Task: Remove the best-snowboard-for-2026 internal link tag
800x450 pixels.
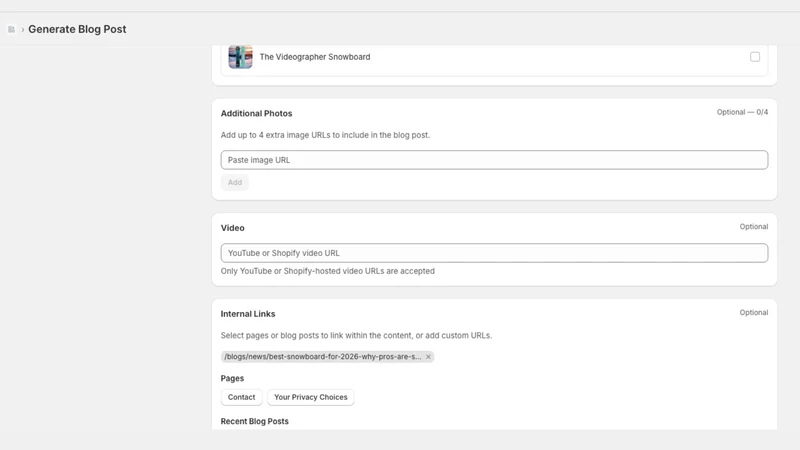Action: click(428, 357)
